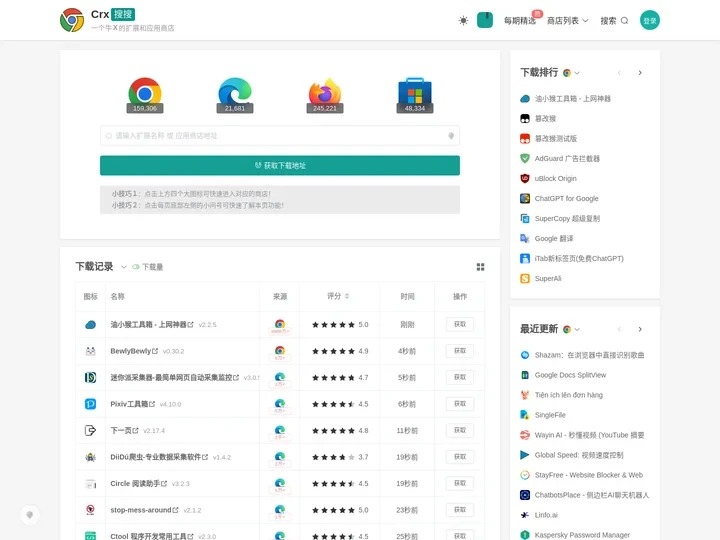Open 油小猴工具箱 icon in download ranking
720x540 pixels.
click(x=525, y=99)
